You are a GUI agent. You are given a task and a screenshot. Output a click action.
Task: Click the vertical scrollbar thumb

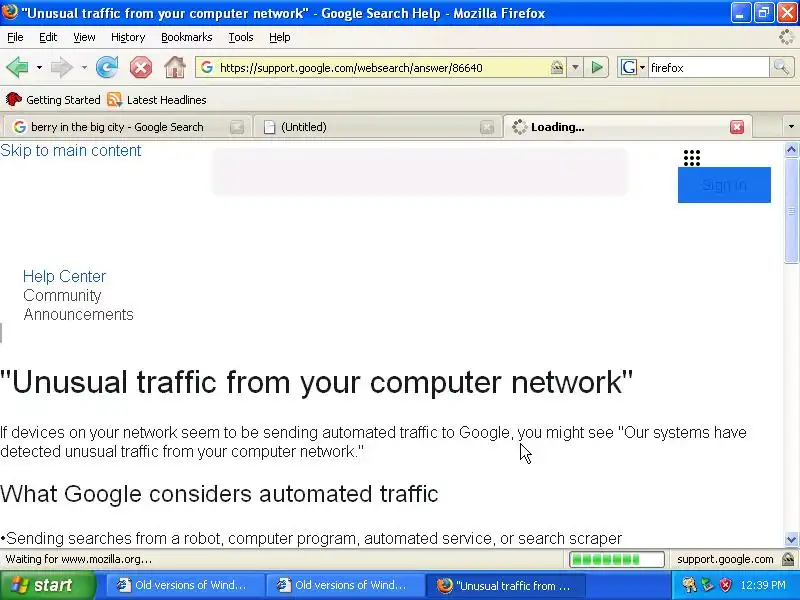pos(791,210)
